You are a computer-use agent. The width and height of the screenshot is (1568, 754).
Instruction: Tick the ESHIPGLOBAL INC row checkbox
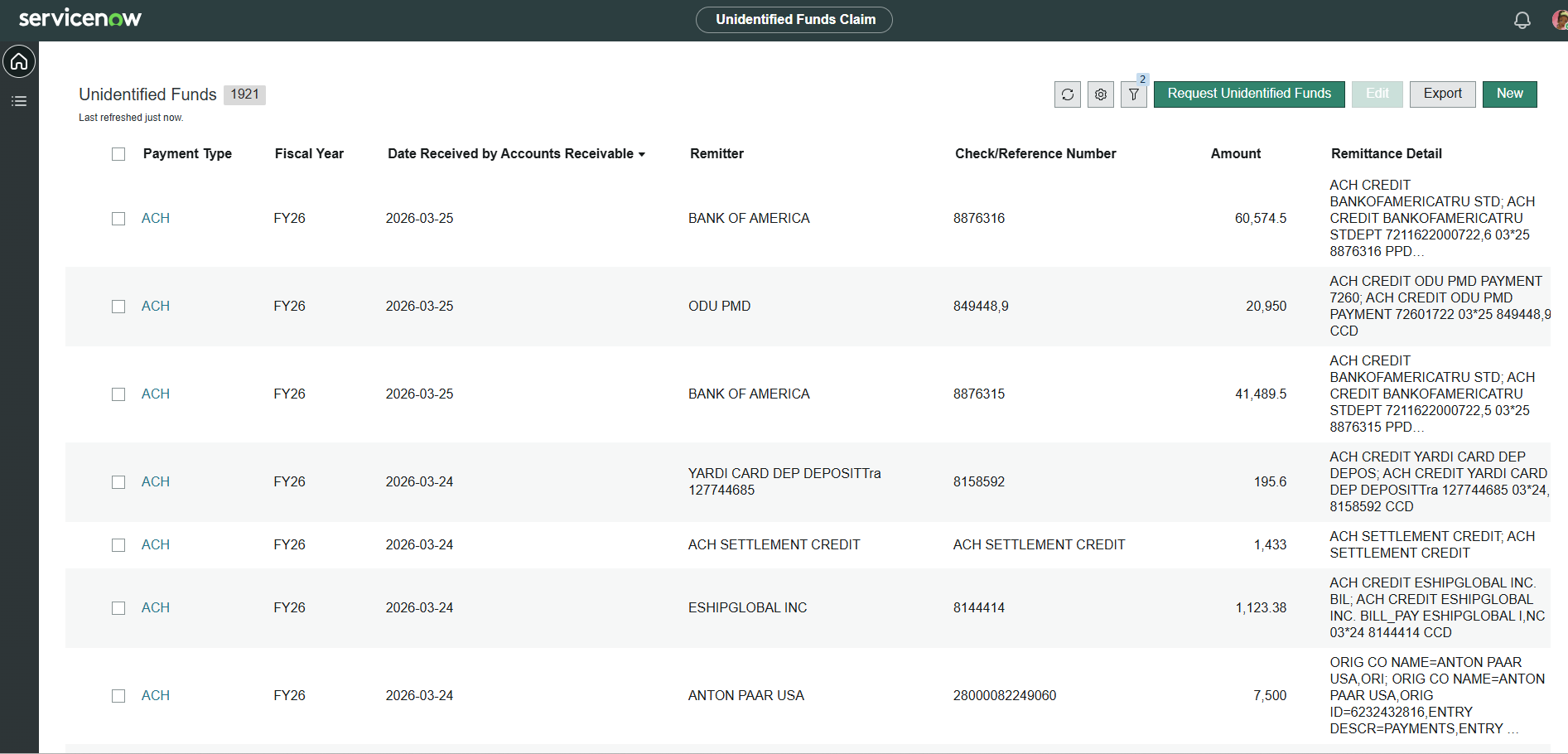pyautogui.click(x=118, y=608)
